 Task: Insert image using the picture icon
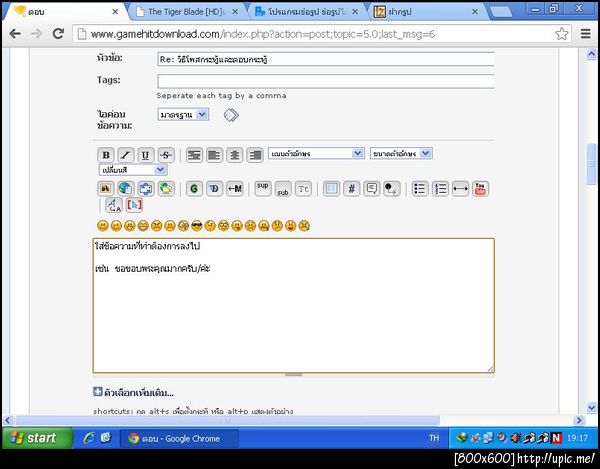click(x=106, y=189)
